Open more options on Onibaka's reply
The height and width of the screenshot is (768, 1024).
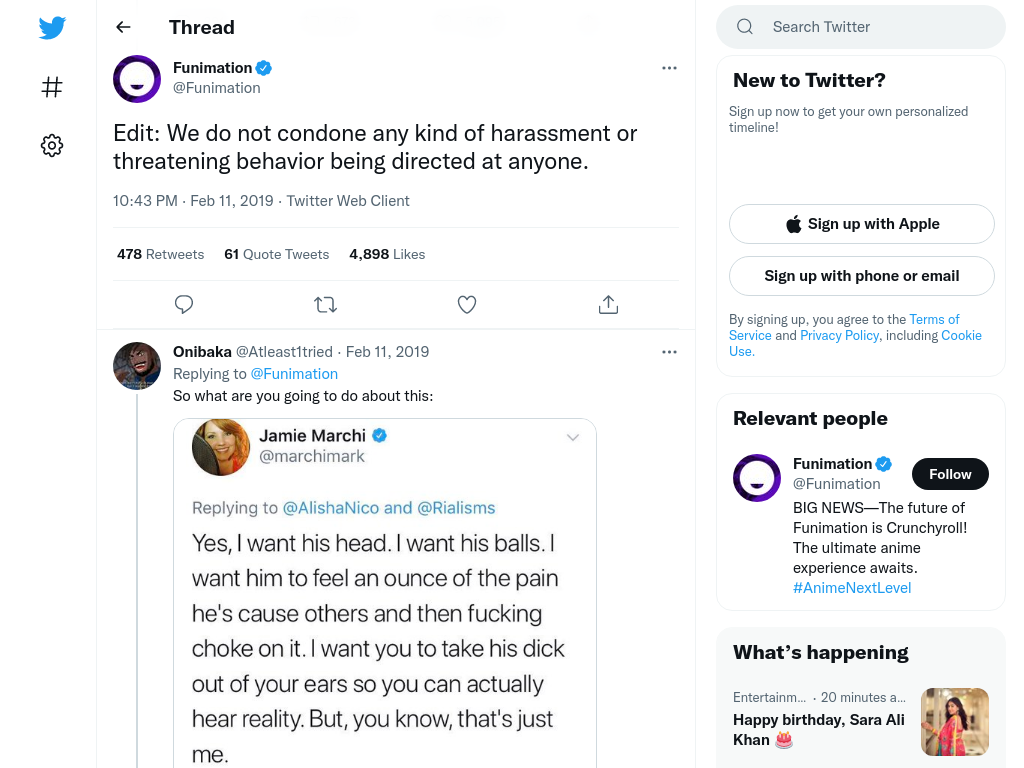point(669,352)
